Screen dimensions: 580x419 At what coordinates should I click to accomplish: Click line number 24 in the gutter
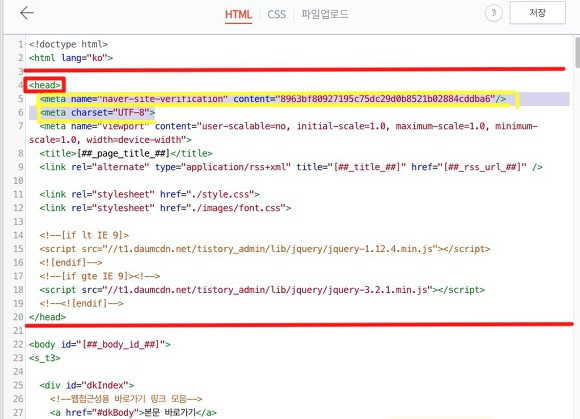tap(18, 372)
